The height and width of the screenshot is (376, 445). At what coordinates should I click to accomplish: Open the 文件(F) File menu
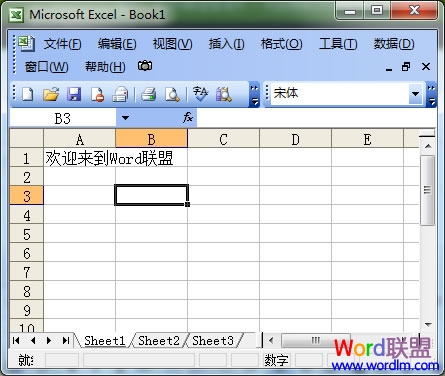63,44
